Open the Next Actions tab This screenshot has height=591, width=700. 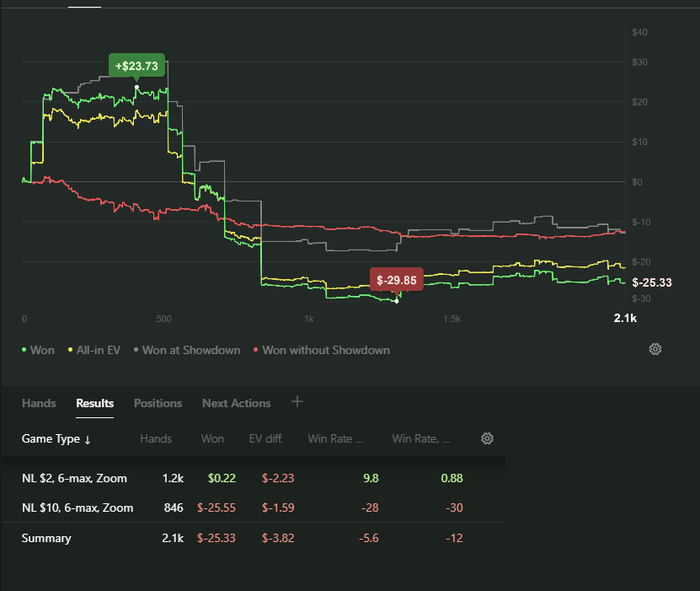click(237, 403)
